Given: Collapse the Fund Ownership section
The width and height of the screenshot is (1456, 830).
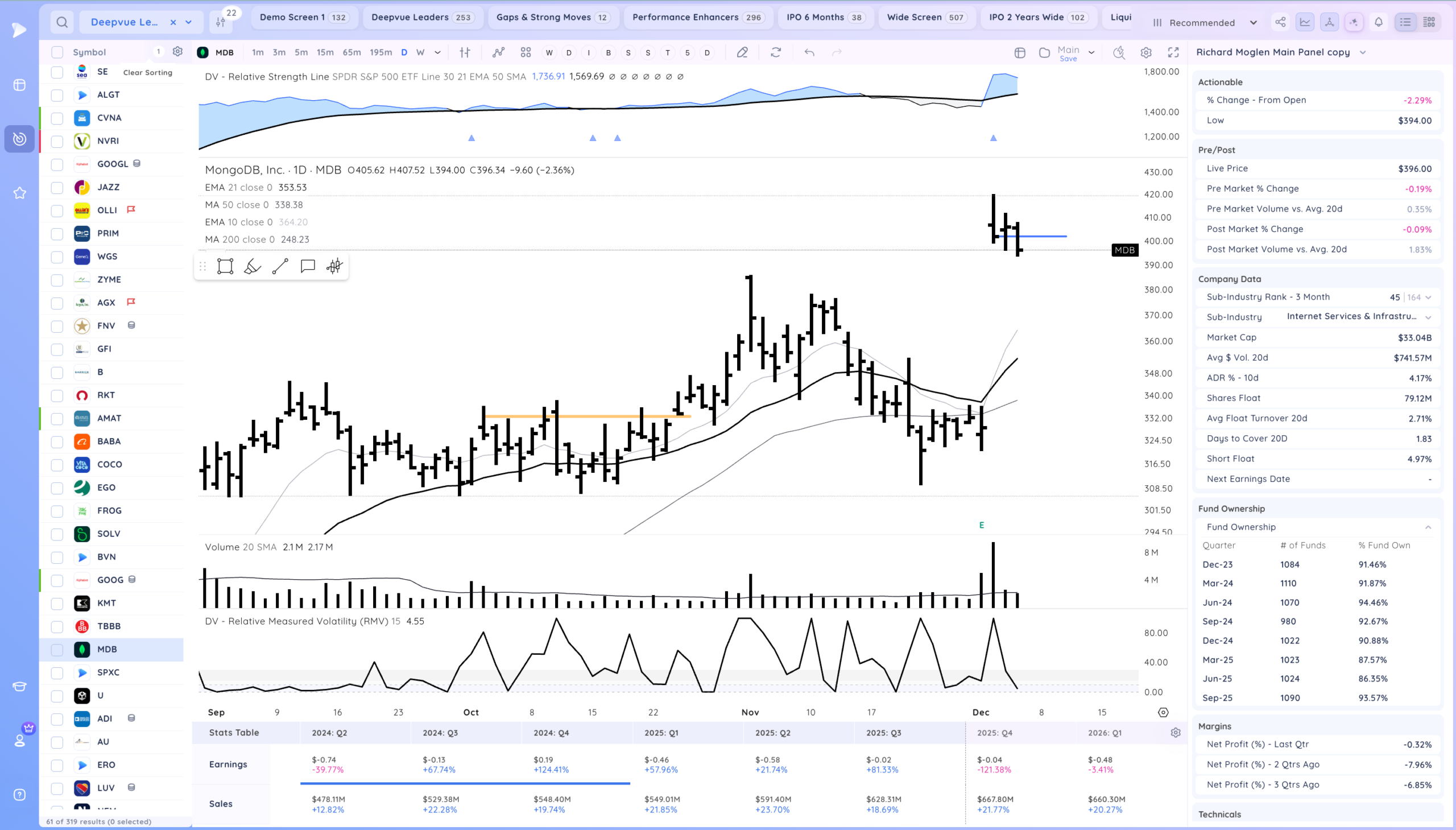Looking at the screenshot, I should point(1428,527).
